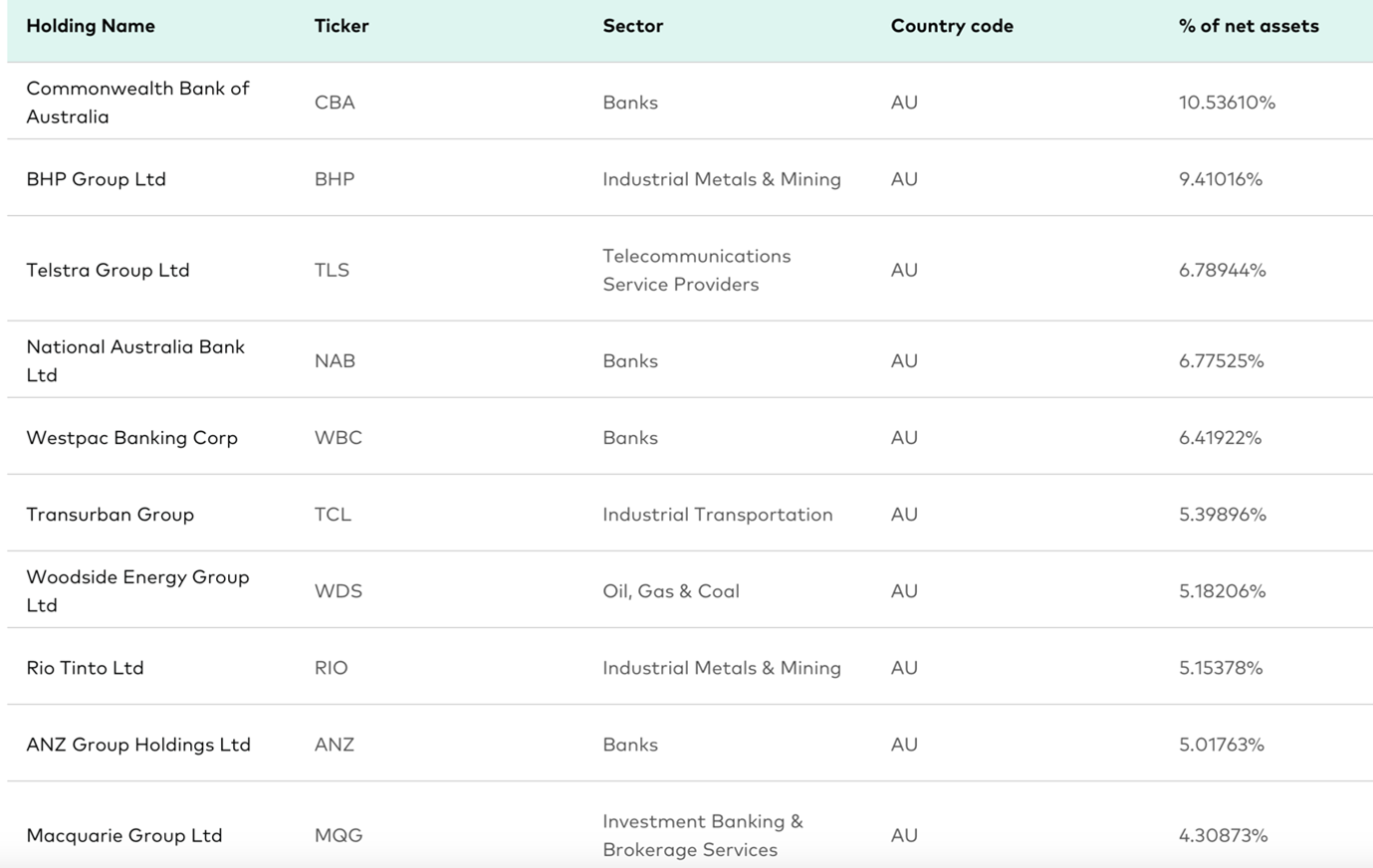Click the WBC ticker symbol
Screen dimensions: 1373x868
(338, 437)
